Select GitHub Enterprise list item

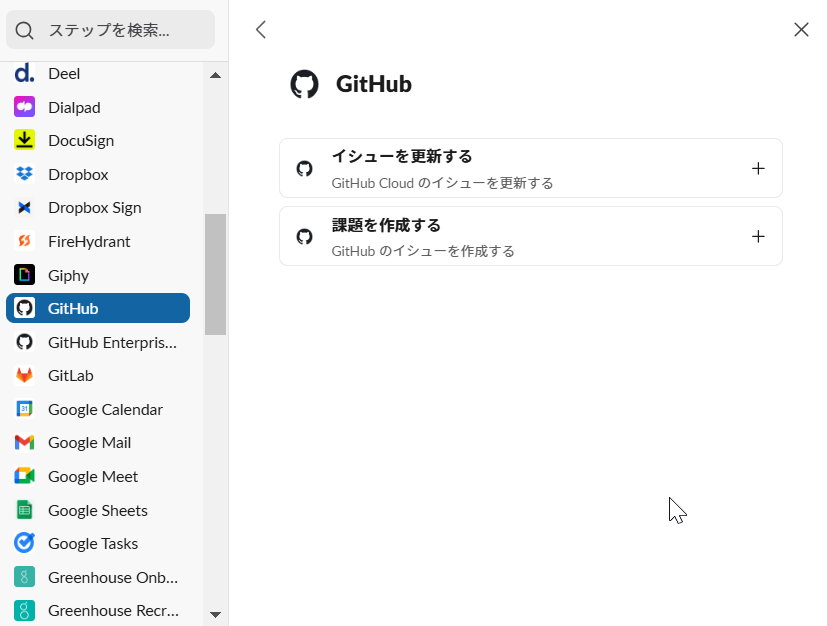click(112, 342)
